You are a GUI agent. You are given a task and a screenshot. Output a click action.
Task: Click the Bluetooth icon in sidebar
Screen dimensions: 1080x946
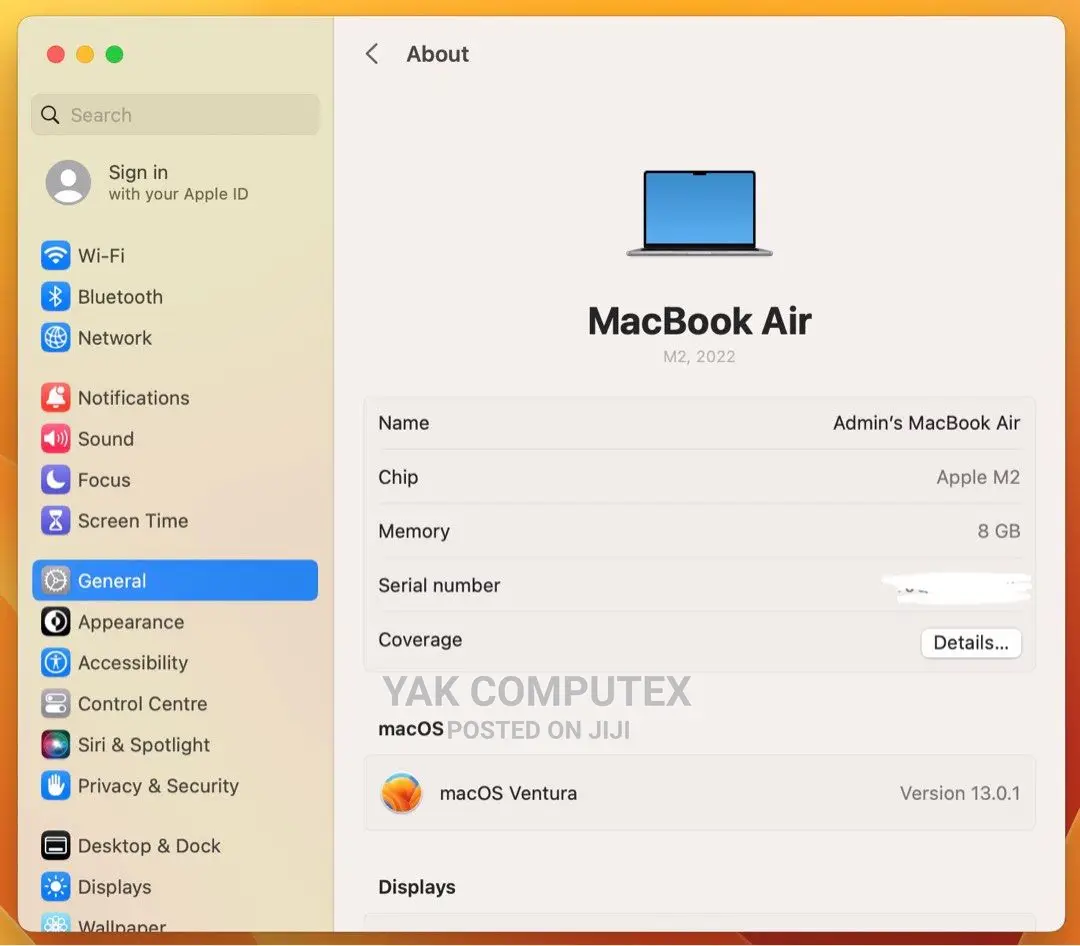click(55, 297)
